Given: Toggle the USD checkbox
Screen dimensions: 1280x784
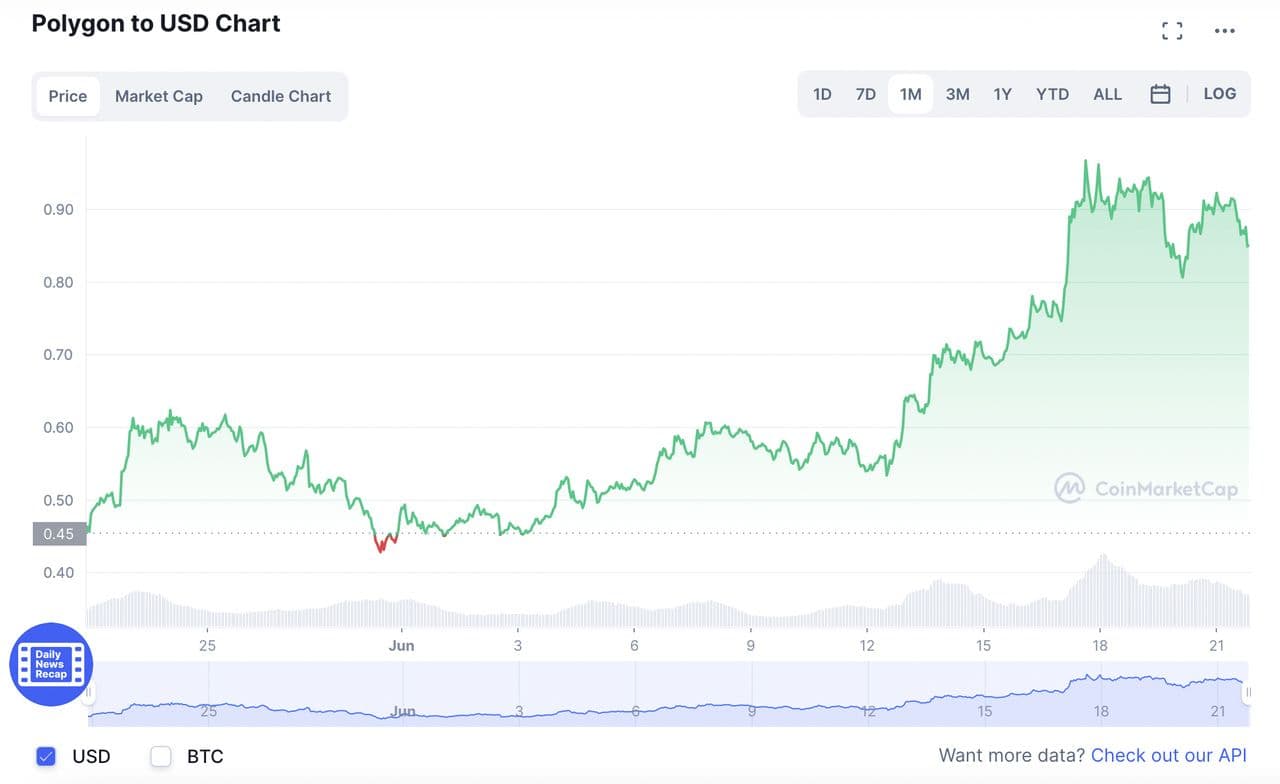Looking at the screenshot, I should (46, 756).
